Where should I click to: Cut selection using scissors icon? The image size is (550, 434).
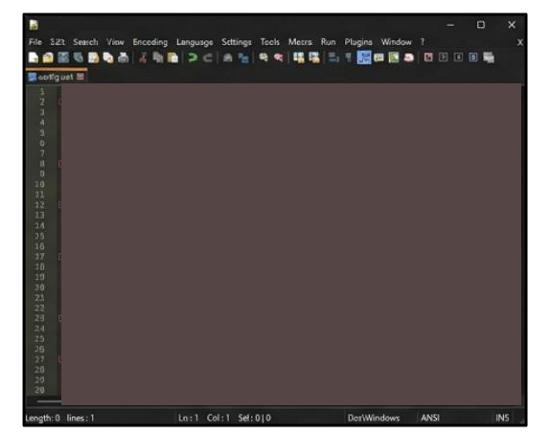143,58
